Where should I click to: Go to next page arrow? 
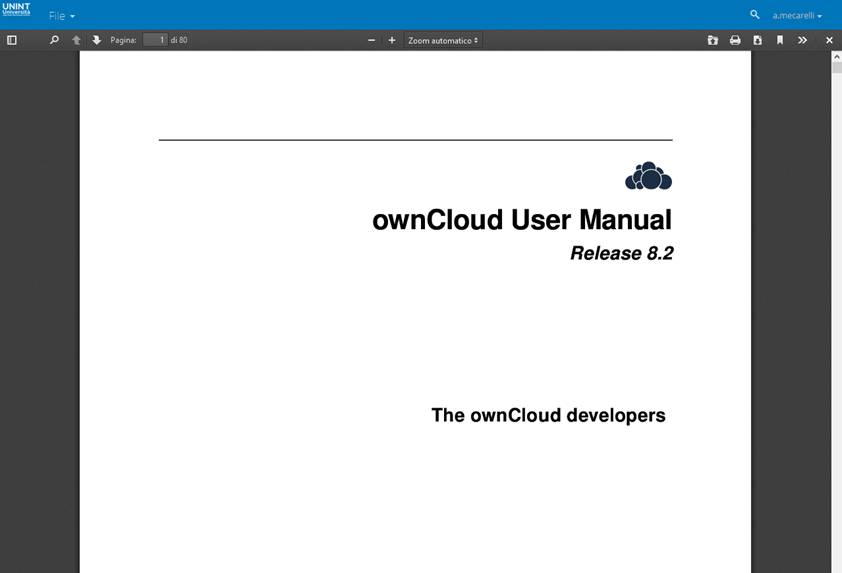coord(97,40)
